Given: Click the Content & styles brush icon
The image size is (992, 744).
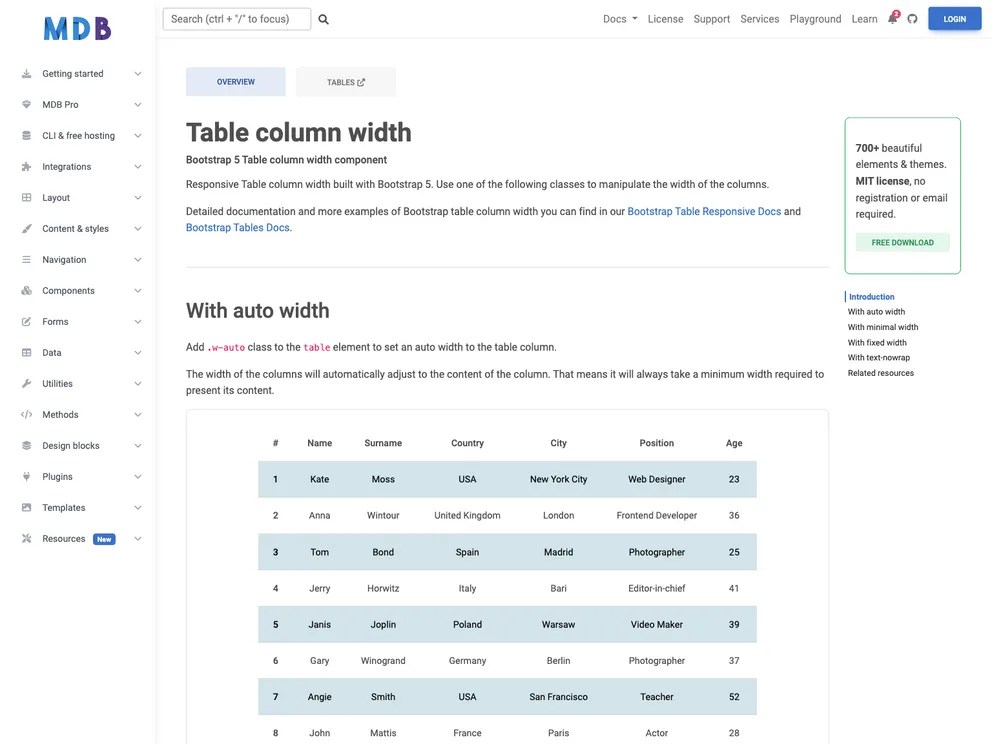Looking at the screenshot, I should tap(24, 227).
